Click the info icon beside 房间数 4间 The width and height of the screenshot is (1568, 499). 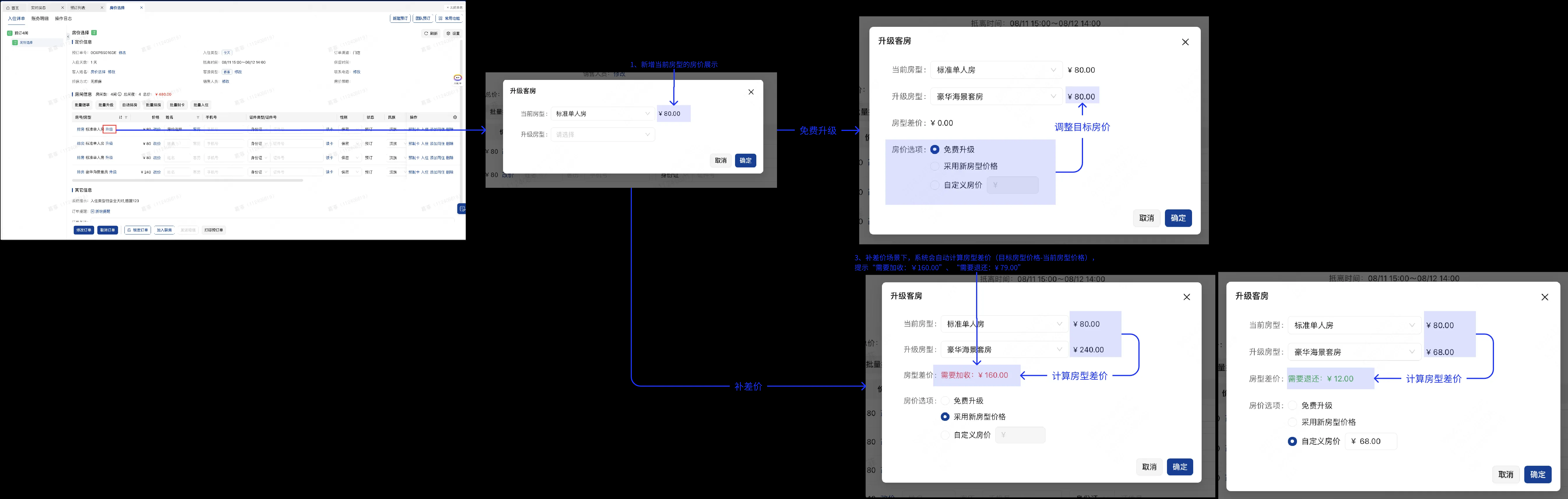120,94
